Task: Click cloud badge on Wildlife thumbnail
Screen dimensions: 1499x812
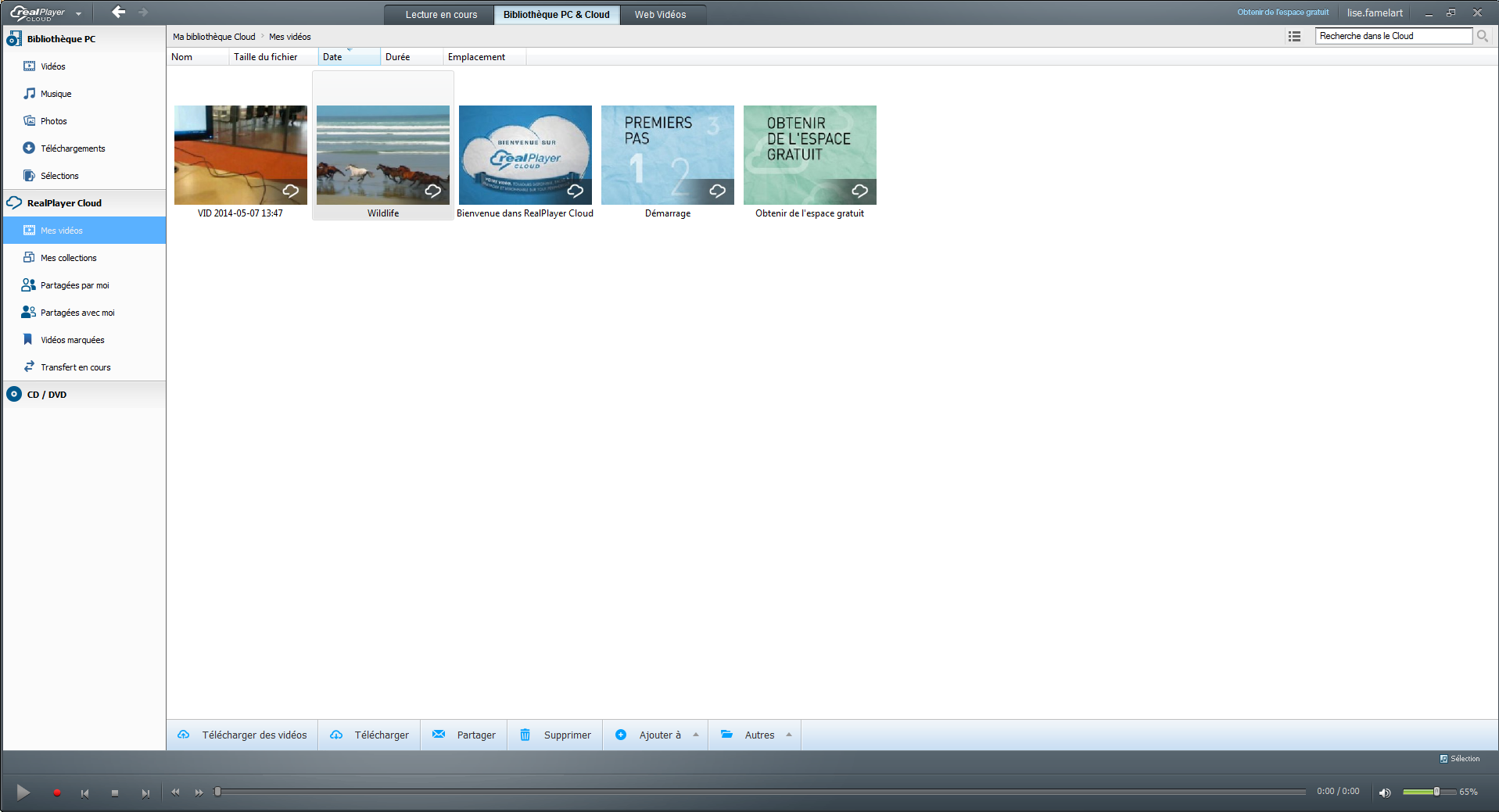Action: 433,191
